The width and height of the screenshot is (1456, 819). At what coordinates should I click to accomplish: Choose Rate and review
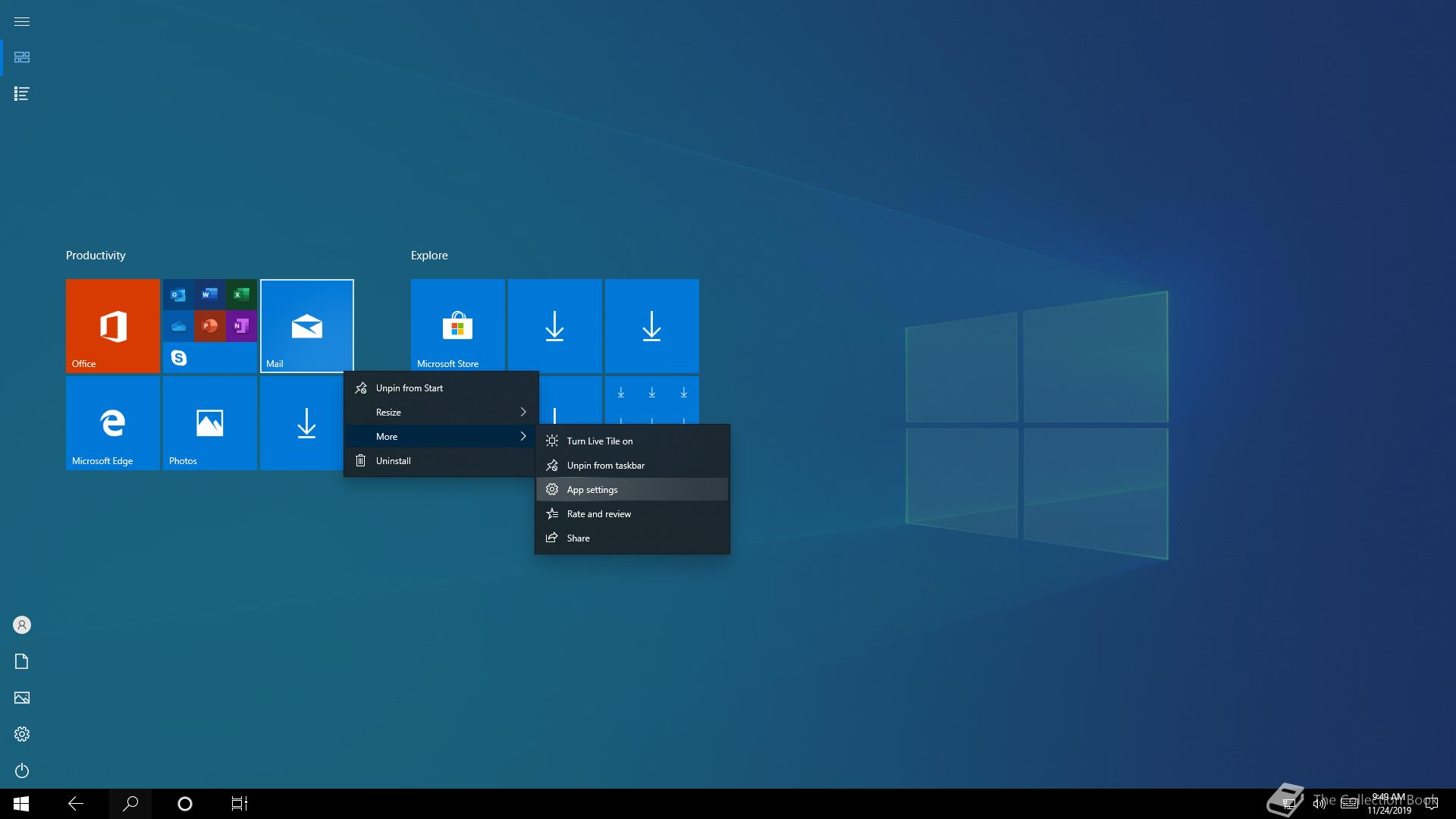(632, 513)
